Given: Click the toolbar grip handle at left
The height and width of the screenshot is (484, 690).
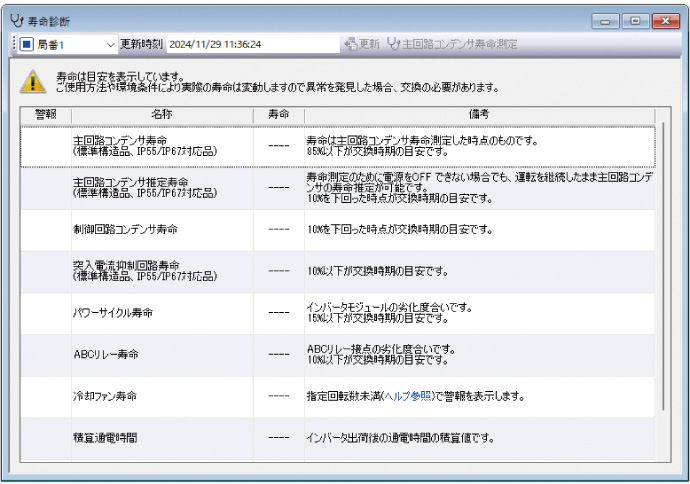Looking at the screenshot, I should coord(13,44).
